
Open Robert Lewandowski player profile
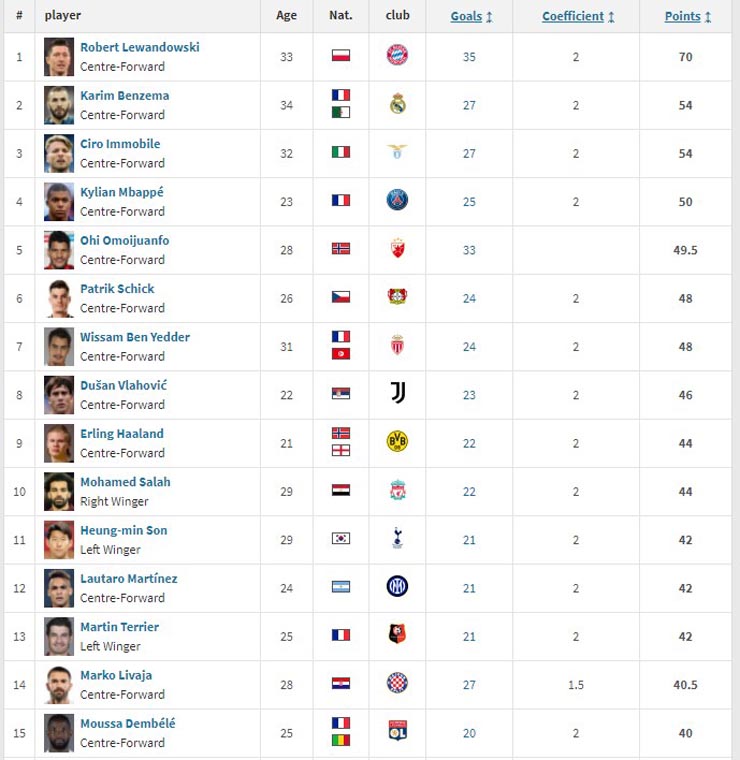pyautogui.click(x=139, y=47)
